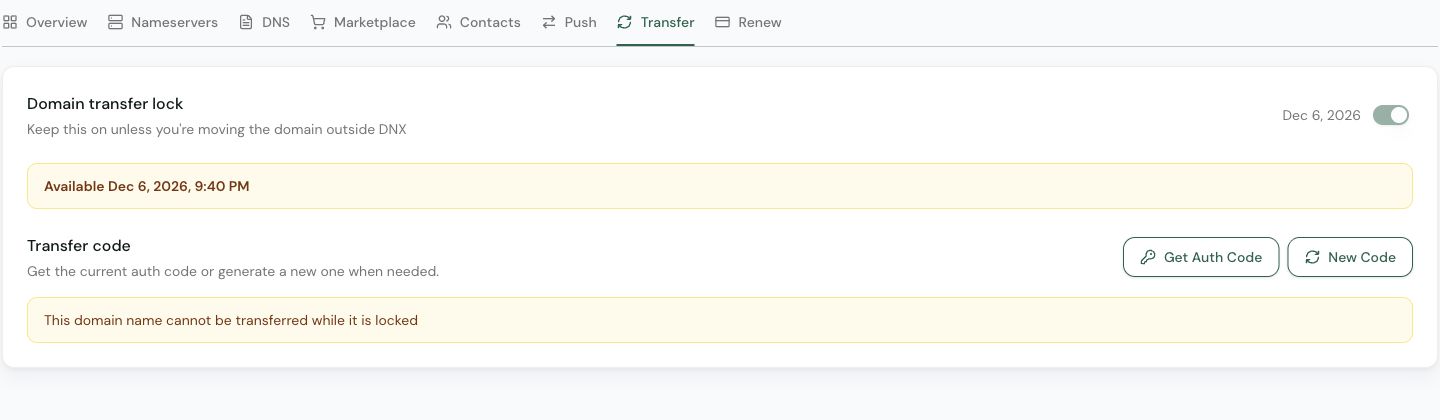Open the Renew tab
This screenshot has height=420, width=1440.
pyautogui.click(x=748, y=22)
